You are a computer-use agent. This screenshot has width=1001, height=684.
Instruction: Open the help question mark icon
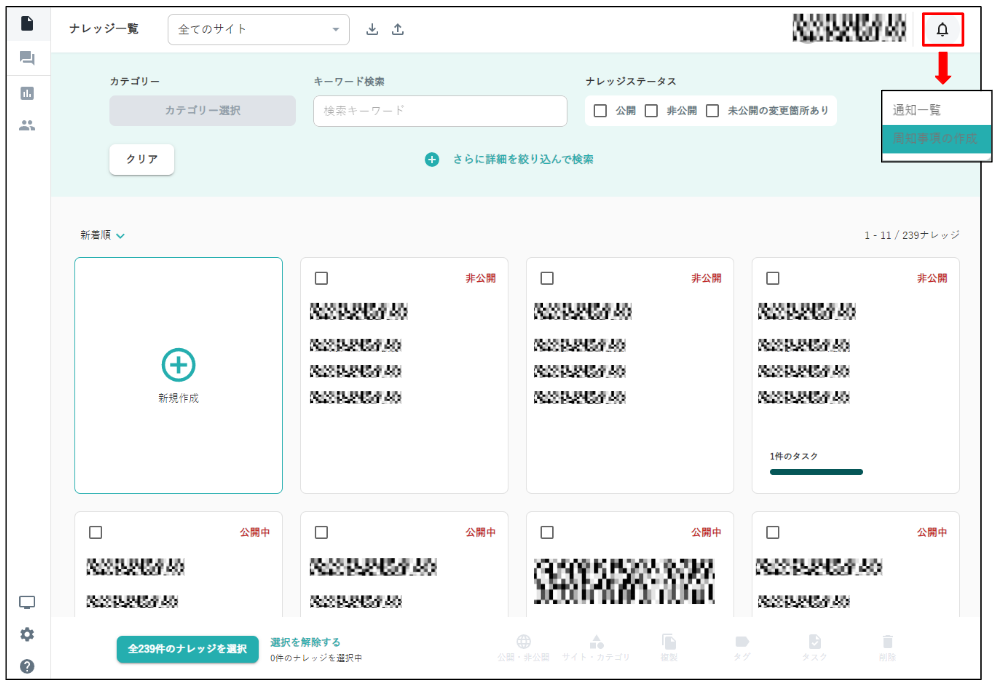coord(27,666)
